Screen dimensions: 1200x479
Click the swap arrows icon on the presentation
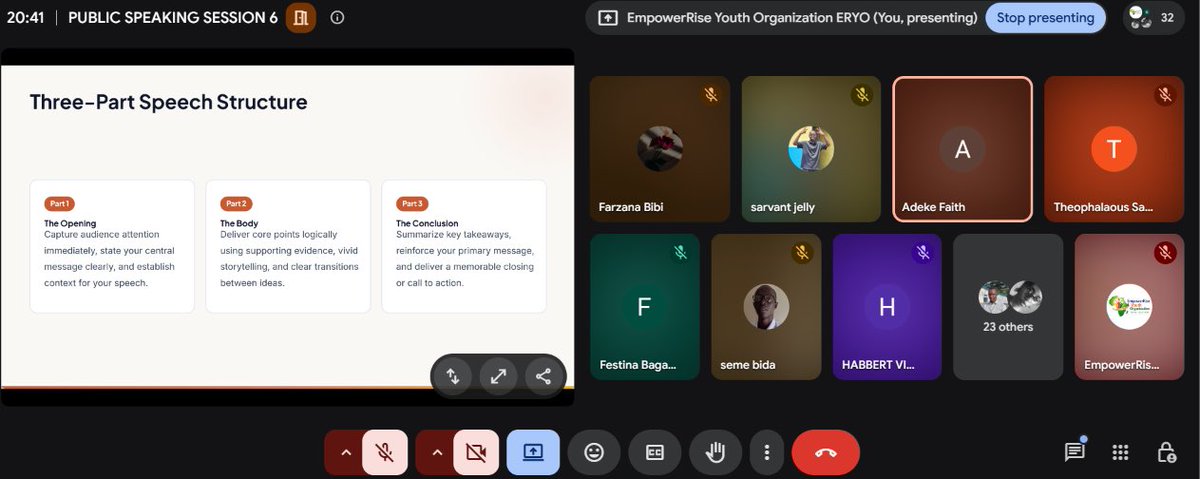point(452,376)
